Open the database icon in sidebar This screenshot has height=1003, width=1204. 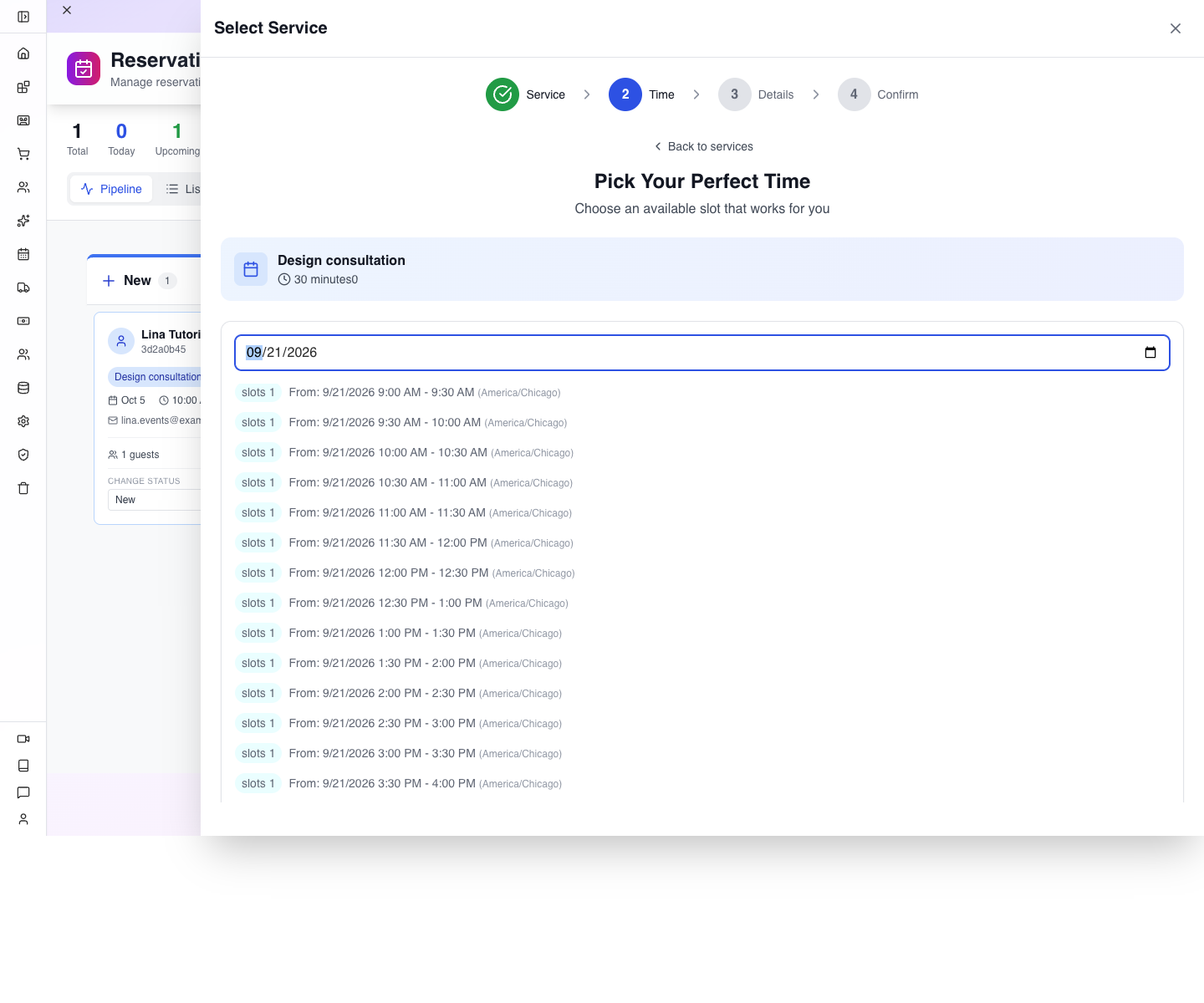click(23, 388)
